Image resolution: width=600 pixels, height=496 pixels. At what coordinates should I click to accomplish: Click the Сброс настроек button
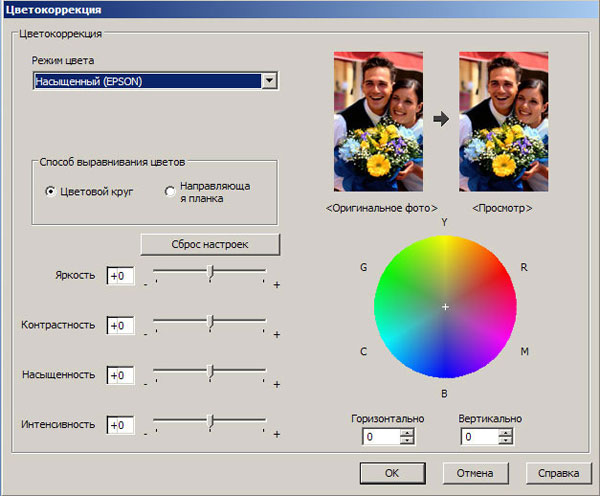(x=210, y=245)
